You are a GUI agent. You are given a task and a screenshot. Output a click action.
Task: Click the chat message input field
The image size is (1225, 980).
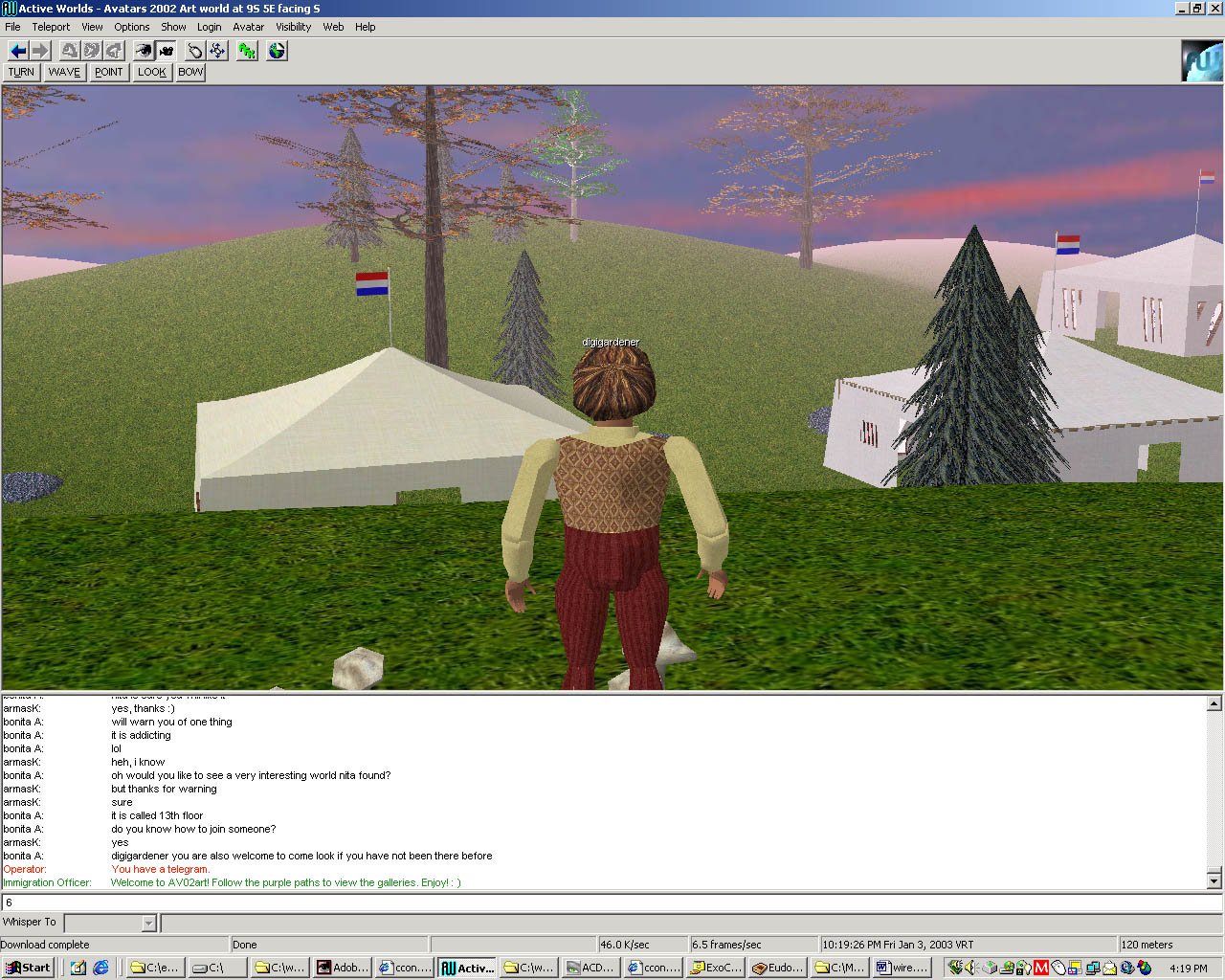coord(612,902)
